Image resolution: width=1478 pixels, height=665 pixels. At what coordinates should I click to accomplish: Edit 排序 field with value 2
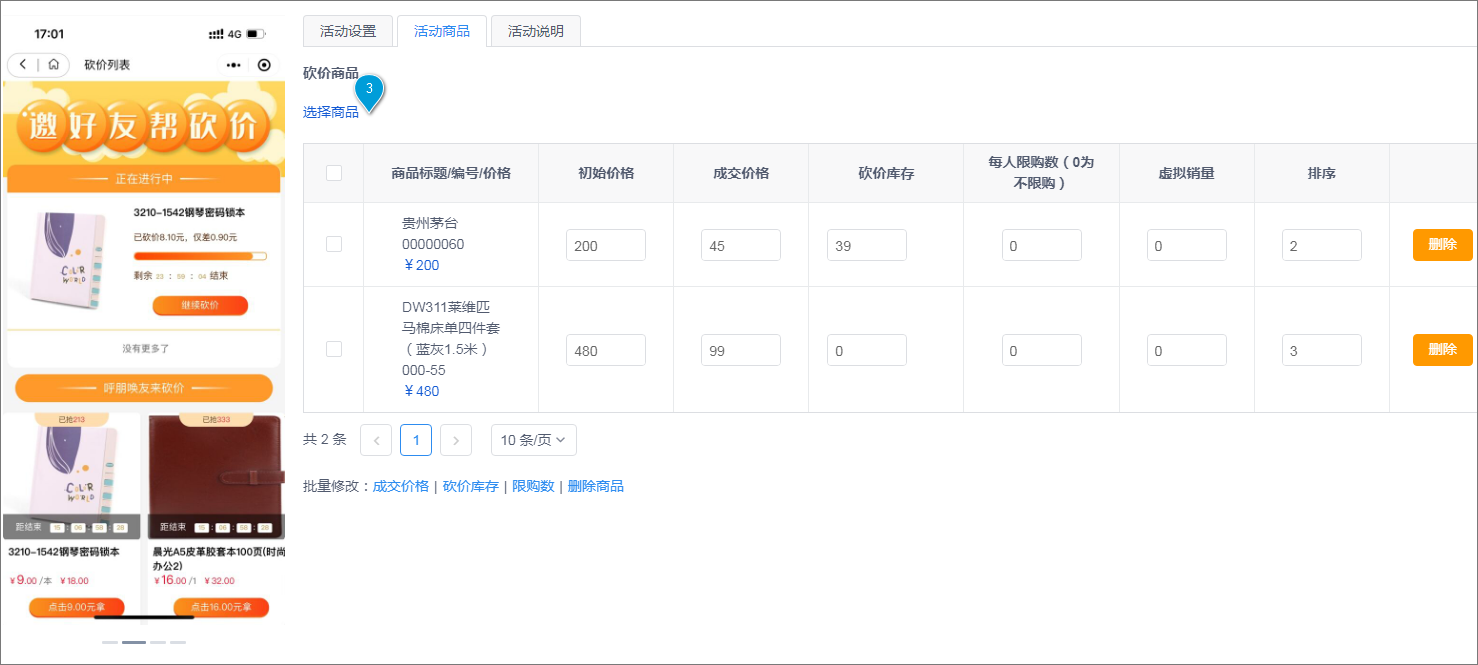[1322, 245]
